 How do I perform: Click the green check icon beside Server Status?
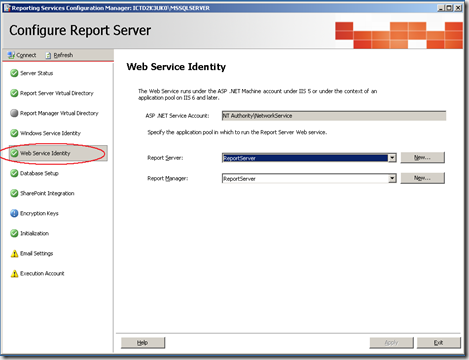tap(14, 73)
